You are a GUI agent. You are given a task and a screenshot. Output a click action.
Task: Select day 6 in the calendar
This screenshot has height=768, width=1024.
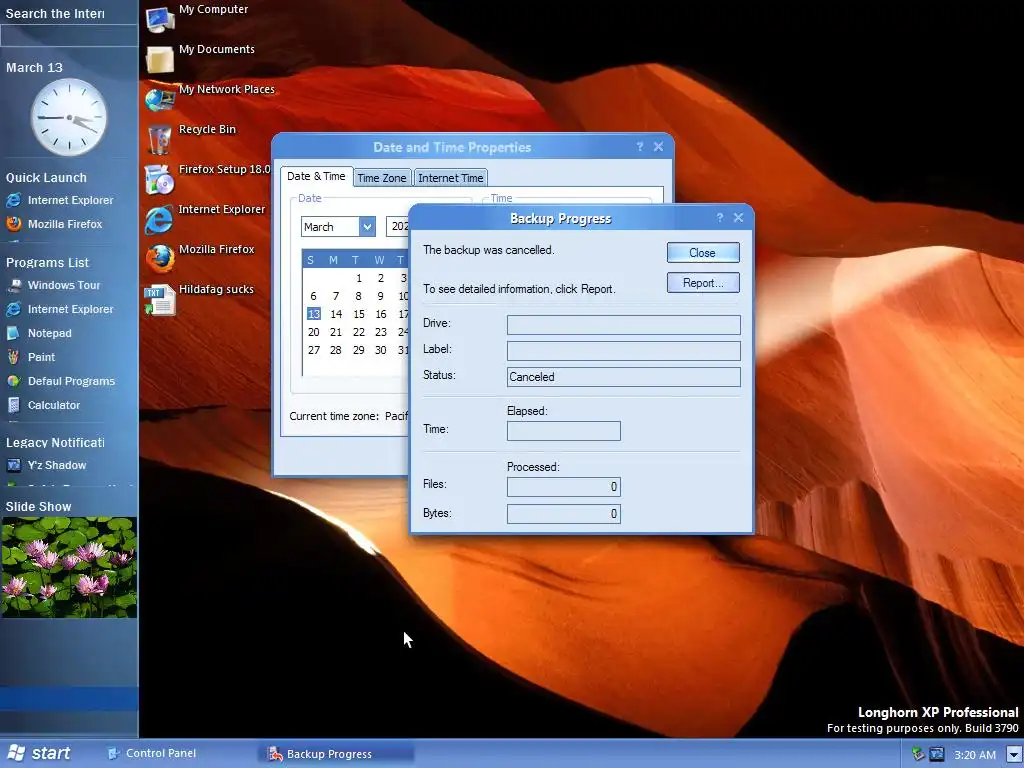click(x=313, y=296)
